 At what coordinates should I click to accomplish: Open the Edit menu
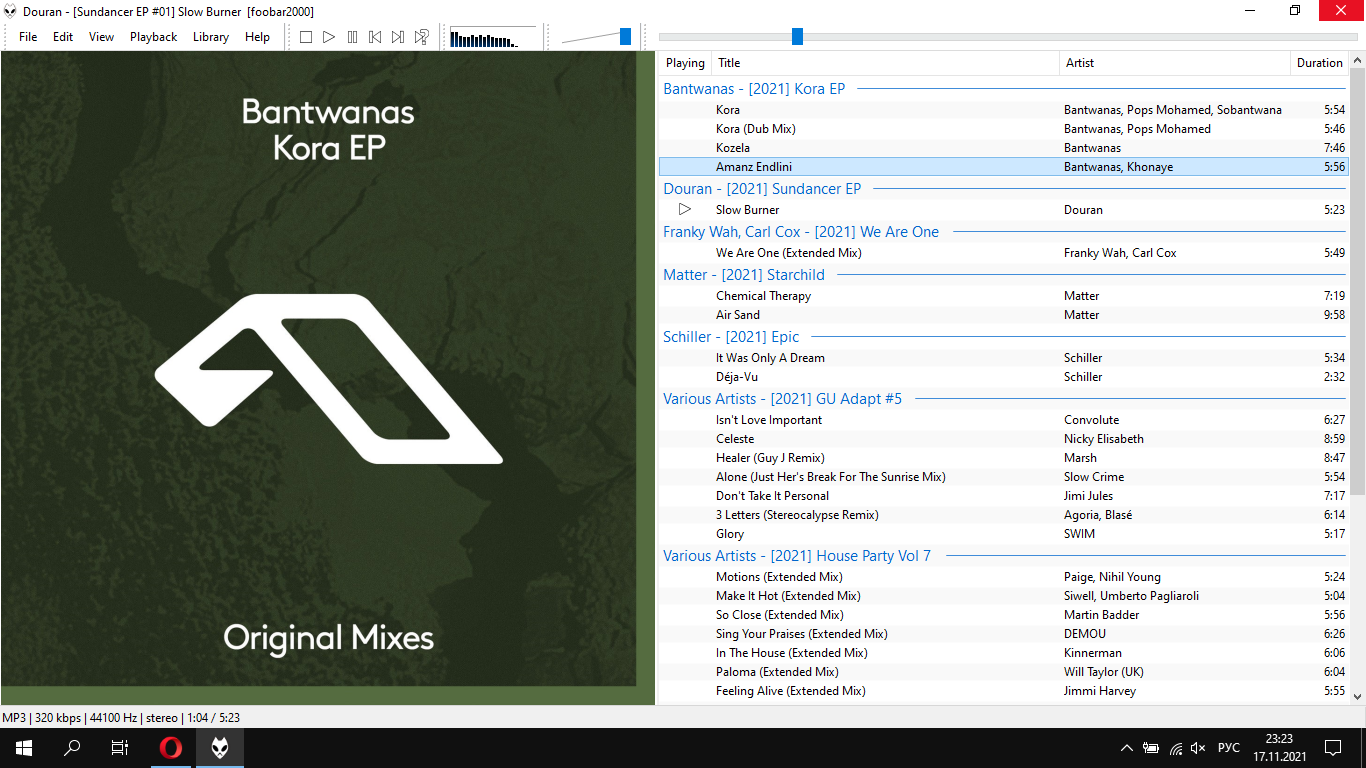pos(63,37)
